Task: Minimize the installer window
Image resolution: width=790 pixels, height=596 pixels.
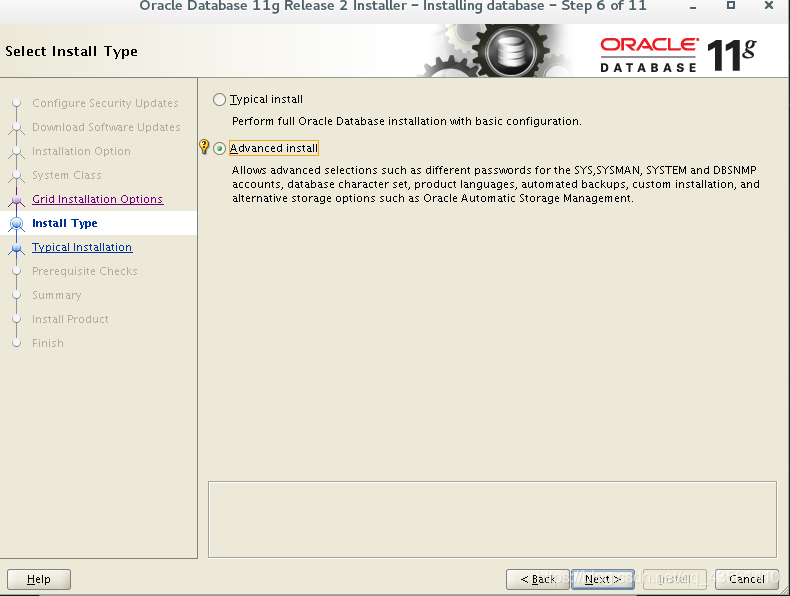Action: pyautogui.click(x=693, y=7)
